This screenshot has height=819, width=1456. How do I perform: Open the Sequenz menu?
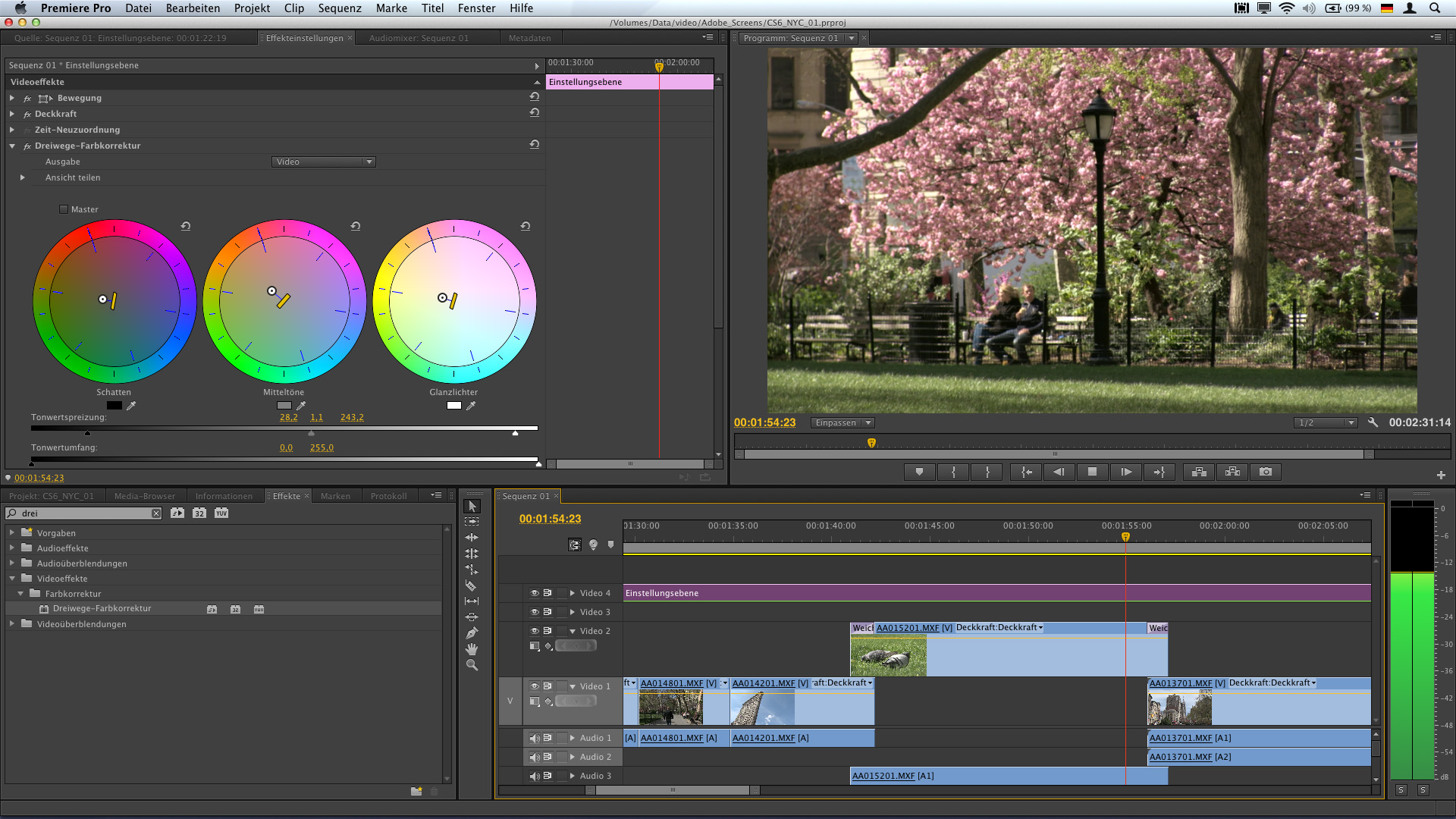339,8
